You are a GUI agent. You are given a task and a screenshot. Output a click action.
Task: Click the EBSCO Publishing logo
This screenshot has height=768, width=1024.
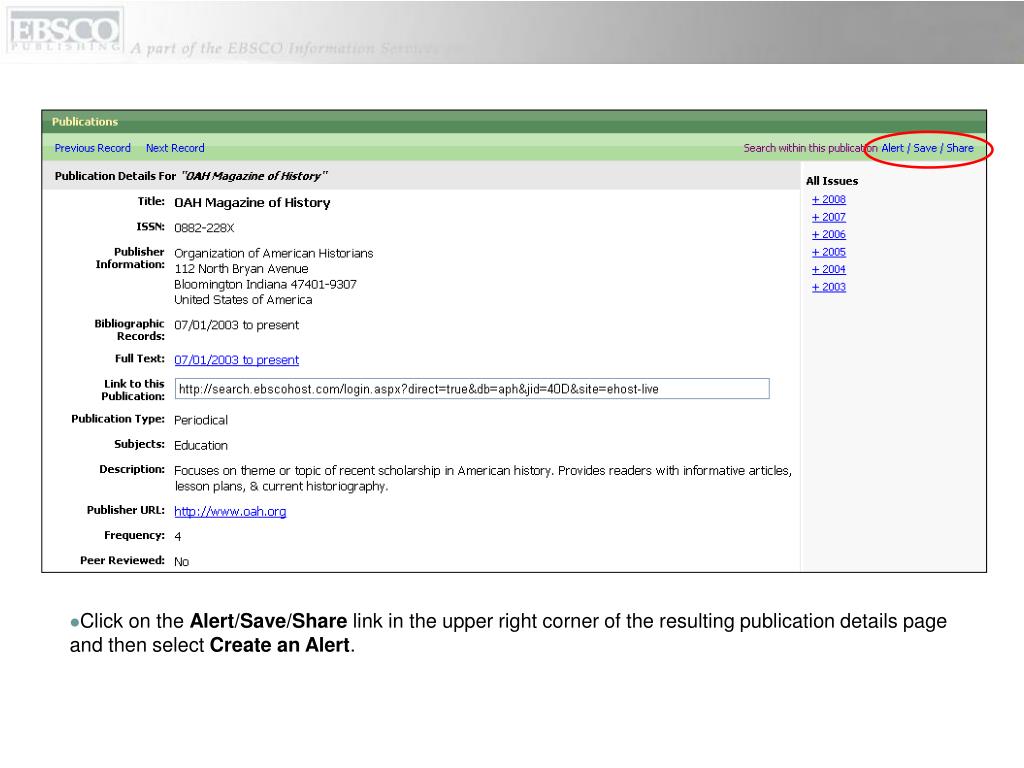(65, 30)
